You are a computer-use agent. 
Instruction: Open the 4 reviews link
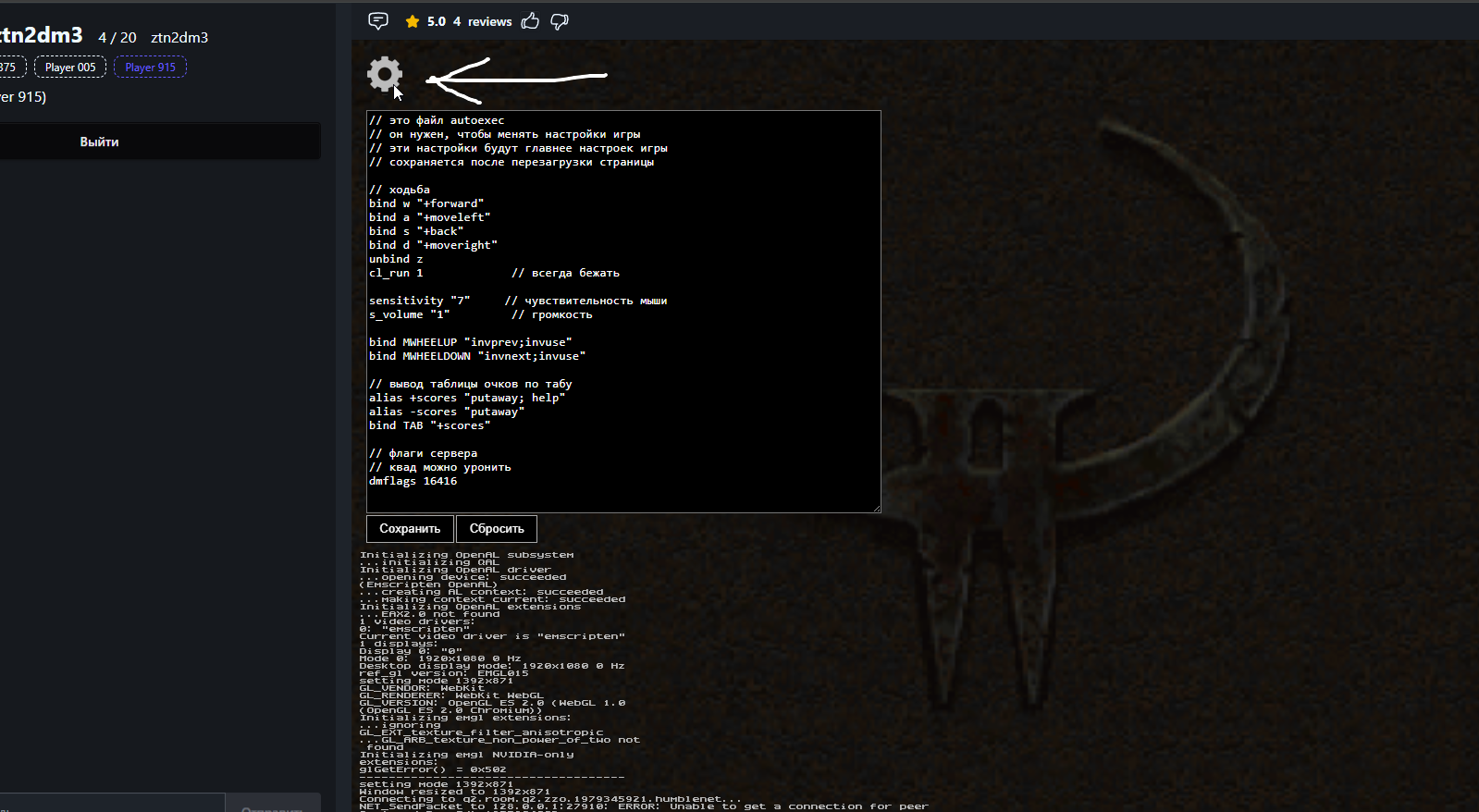(x=482, y=21)
